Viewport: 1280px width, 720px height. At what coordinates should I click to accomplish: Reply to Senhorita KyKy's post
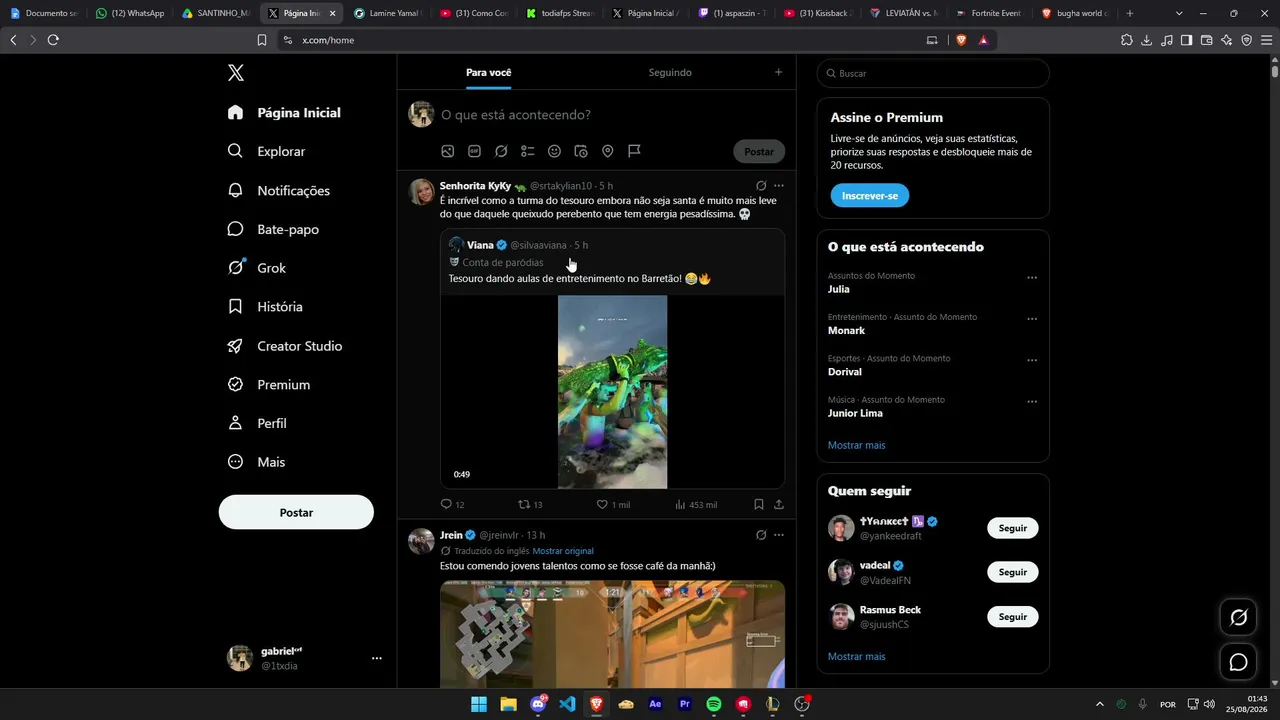tap(452, 505)
